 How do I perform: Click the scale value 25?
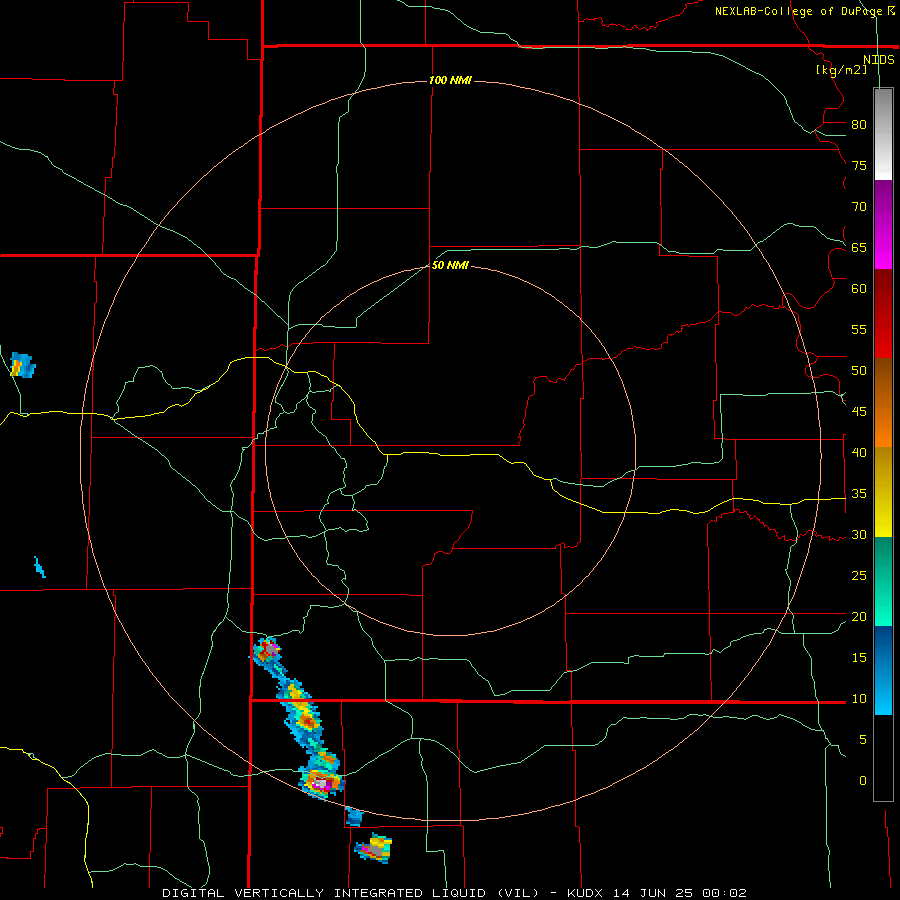(x=859, y=576)
